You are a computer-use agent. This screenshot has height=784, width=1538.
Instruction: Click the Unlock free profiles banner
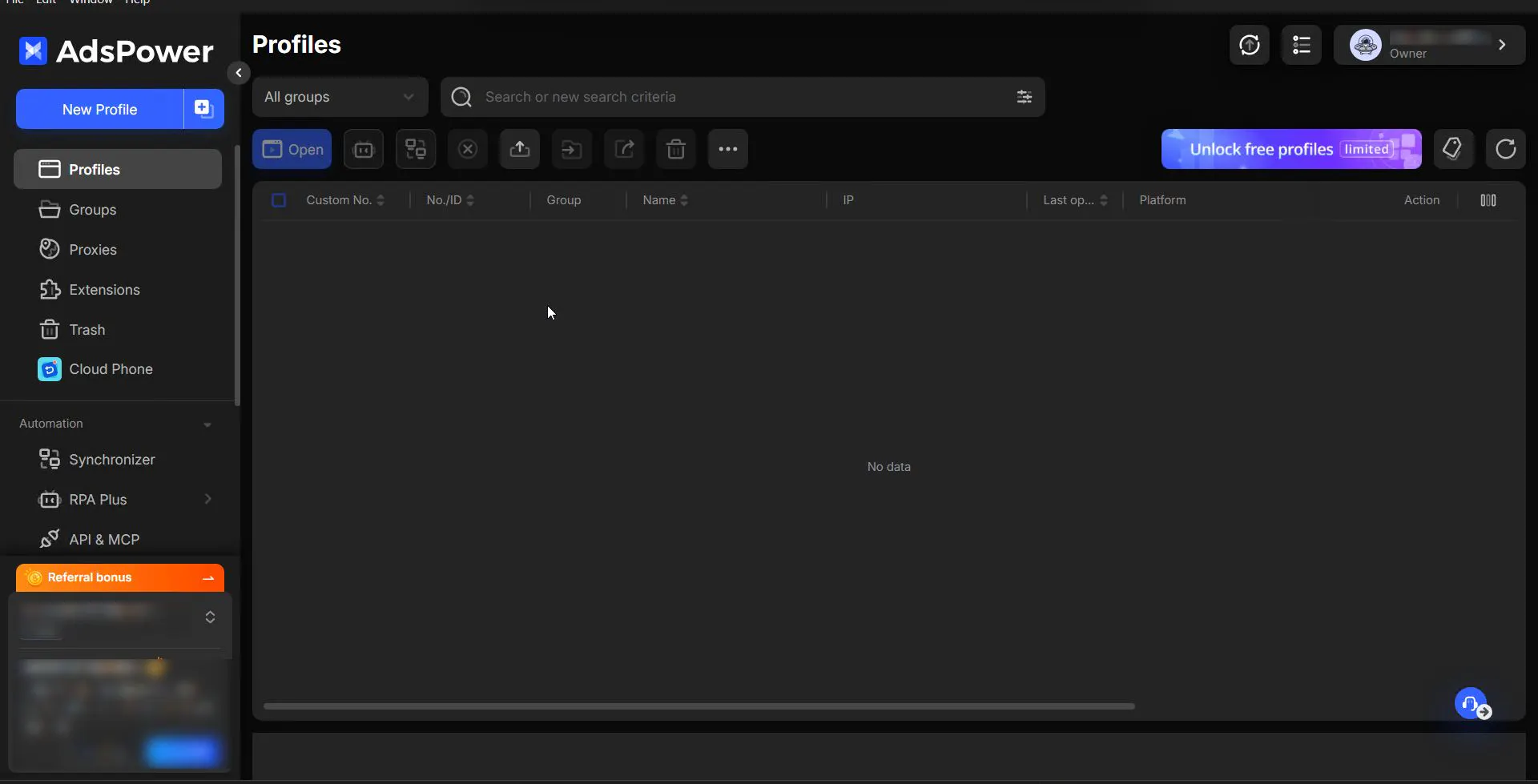[x=1291, y=149]
